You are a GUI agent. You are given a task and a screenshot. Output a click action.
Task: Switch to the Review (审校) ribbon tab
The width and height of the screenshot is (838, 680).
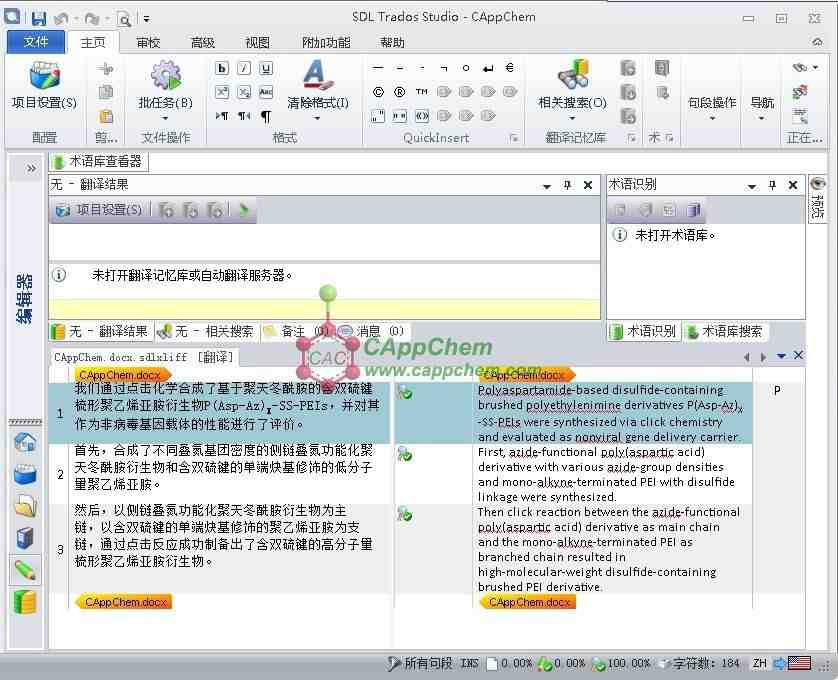[x=148, y=42]
